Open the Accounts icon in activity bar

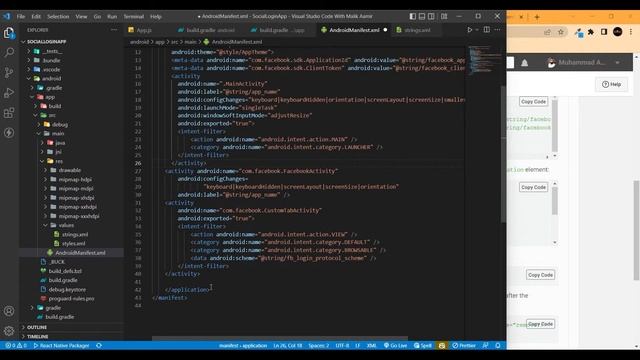(9, 311)
